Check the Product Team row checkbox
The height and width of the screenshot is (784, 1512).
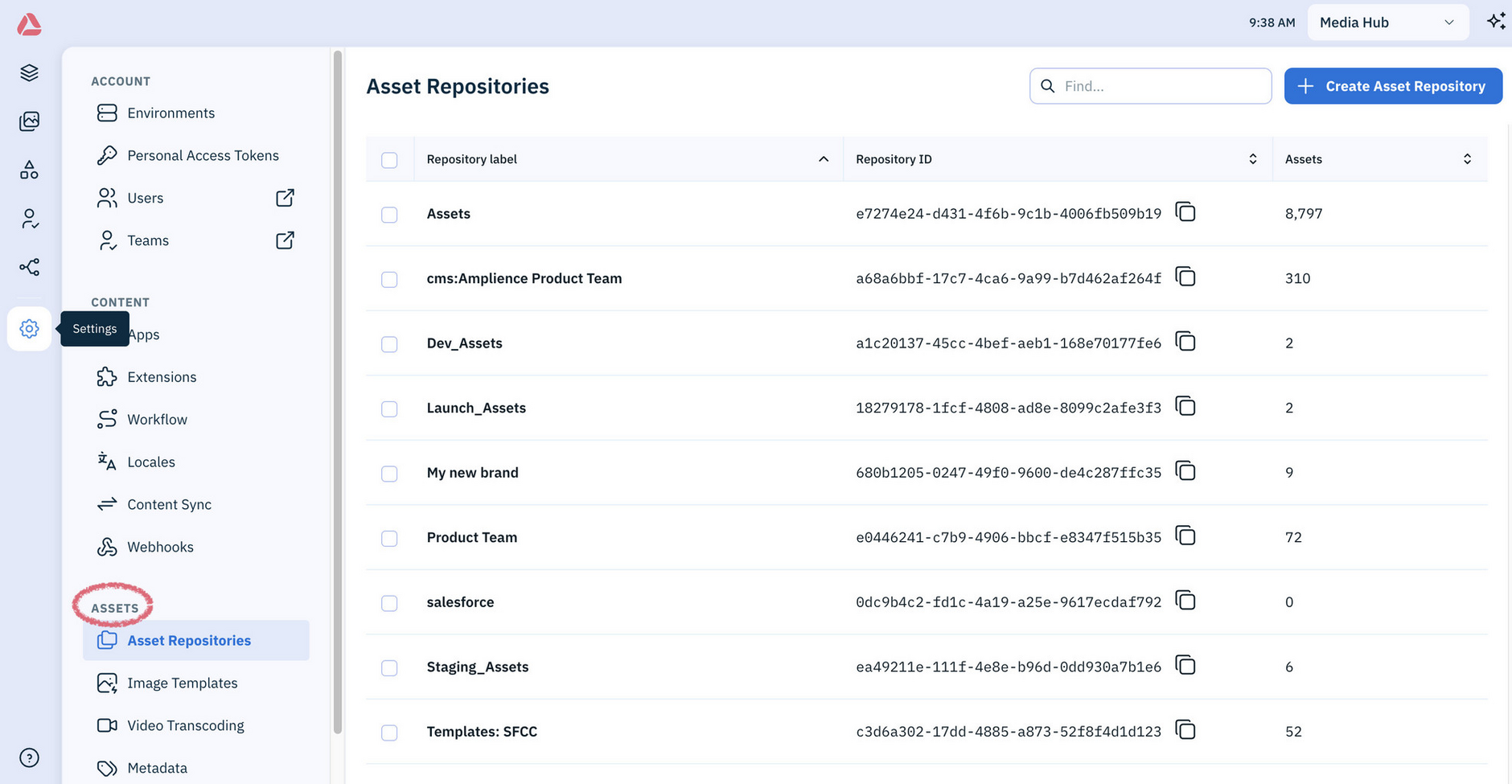tap(389, 538)
